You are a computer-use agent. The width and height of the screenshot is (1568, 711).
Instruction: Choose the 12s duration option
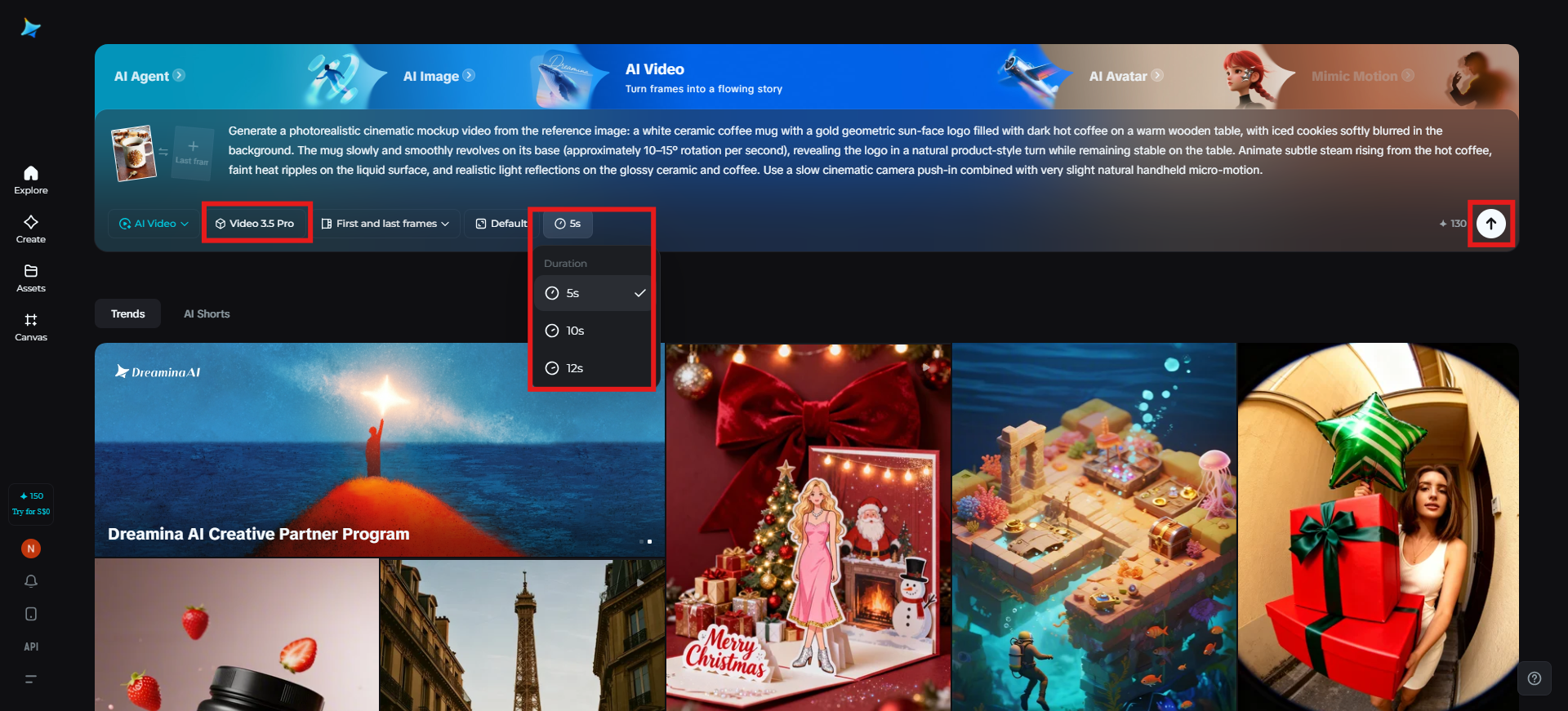tap(594, 368)
